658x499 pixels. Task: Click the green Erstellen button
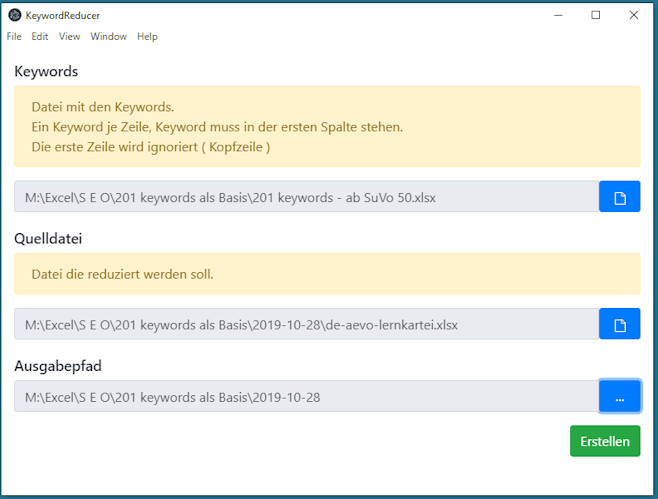pos(605,441)
